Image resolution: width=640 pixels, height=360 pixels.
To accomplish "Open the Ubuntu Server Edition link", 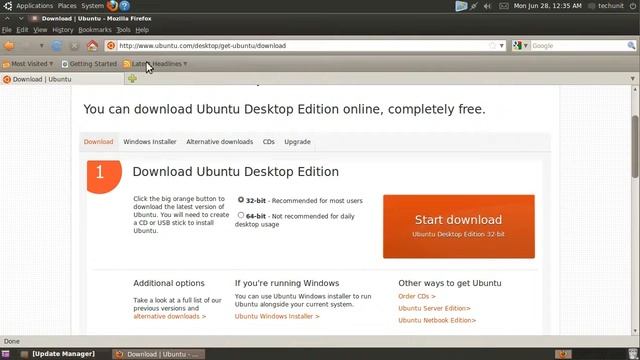I will click(434, 308).
